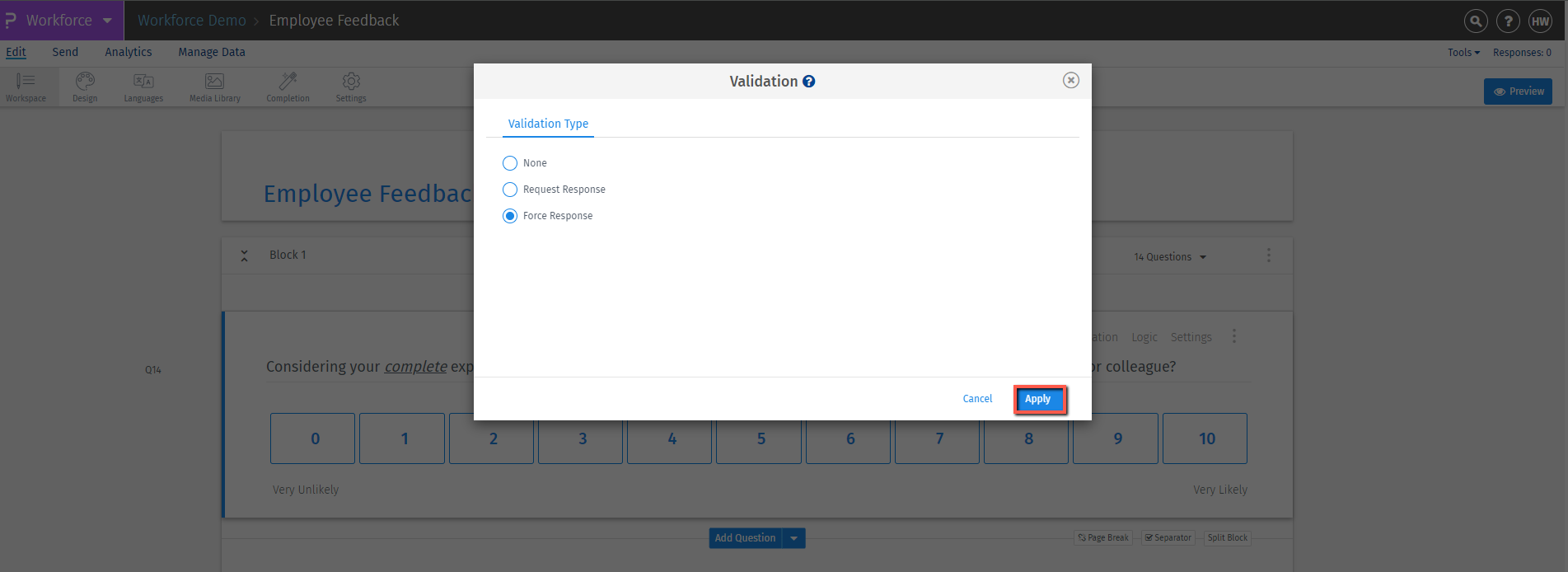Viewport: 1568px width, 572px height.
Task: Select rating 0 on the scale
Action: coord(313,438)
